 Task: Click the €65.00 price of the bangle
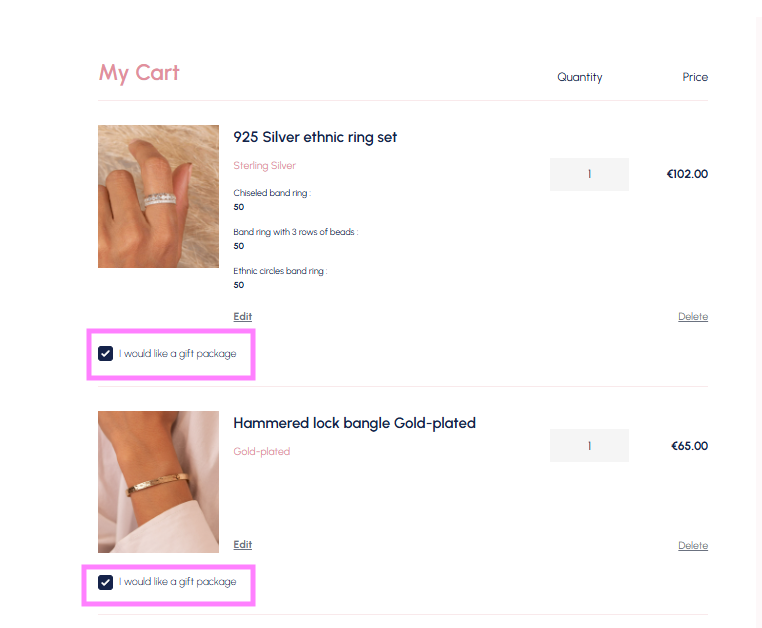coord(689,446)
